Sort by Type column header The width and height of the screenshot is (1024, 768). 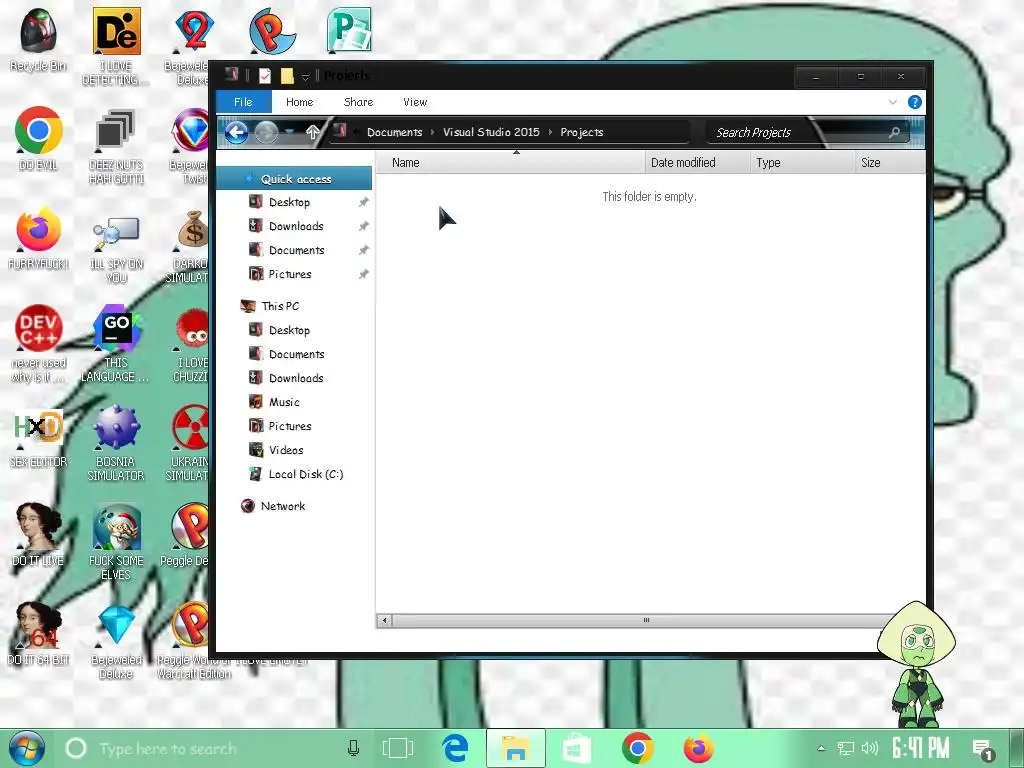point(803,163)
